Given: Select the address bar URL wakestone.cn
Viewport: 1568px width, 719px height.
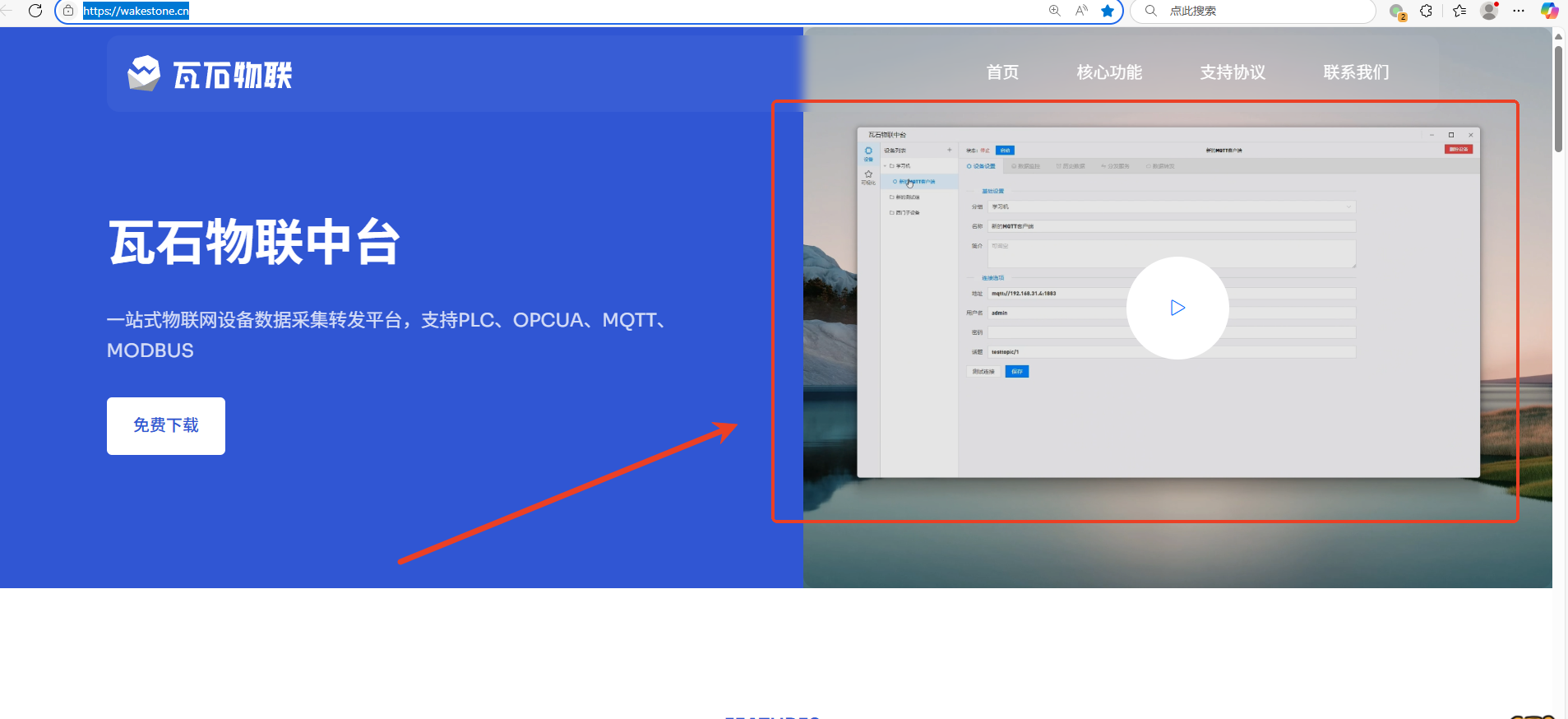Looking at the screenshot, I should (136, 11).
